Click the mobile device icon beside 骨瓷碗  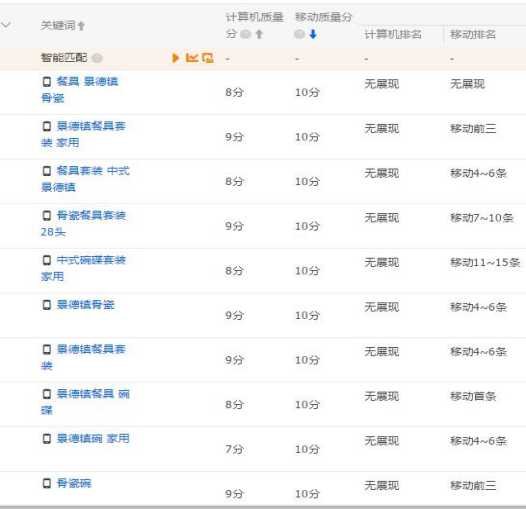(47, 483)
